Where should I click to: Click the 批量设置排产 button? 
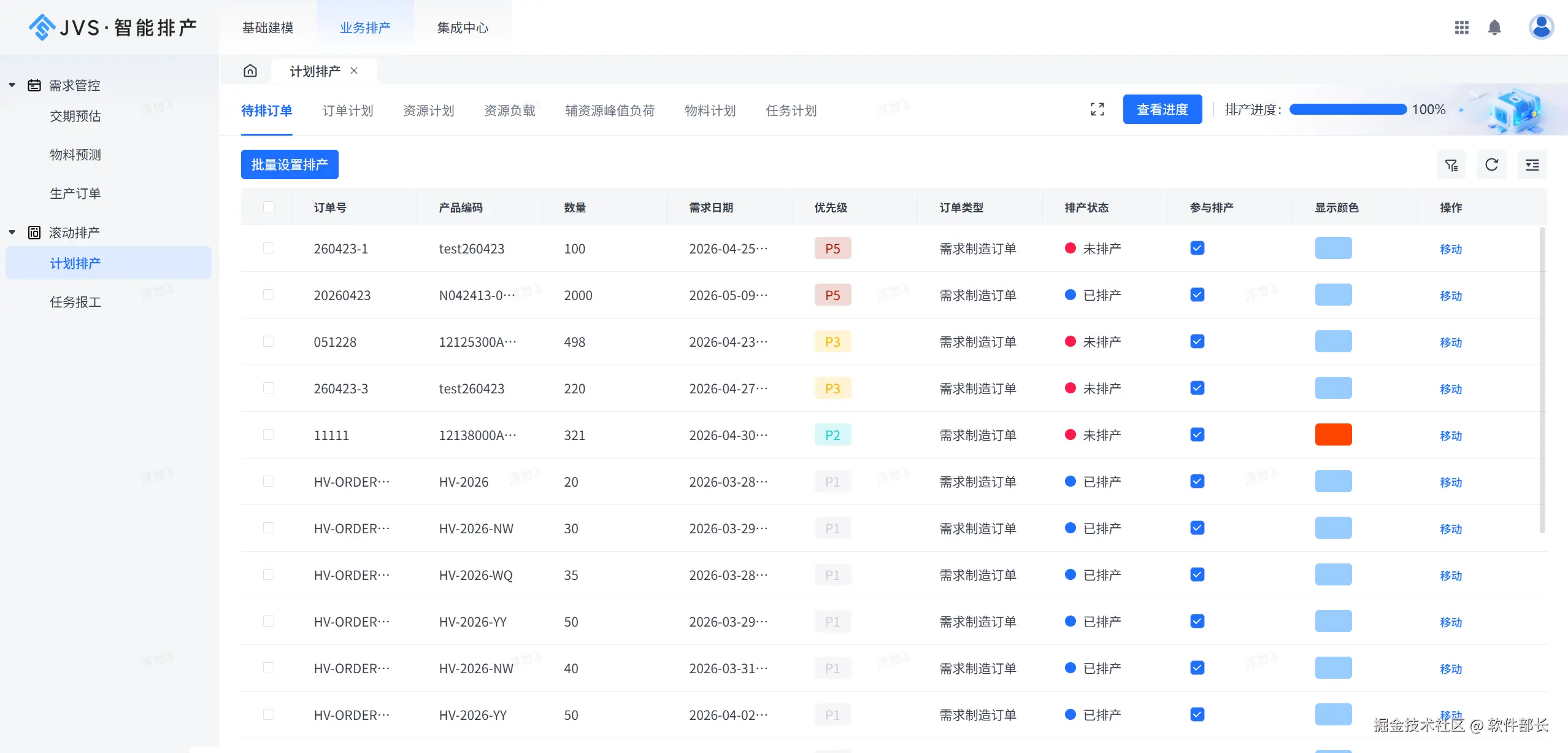290,164
